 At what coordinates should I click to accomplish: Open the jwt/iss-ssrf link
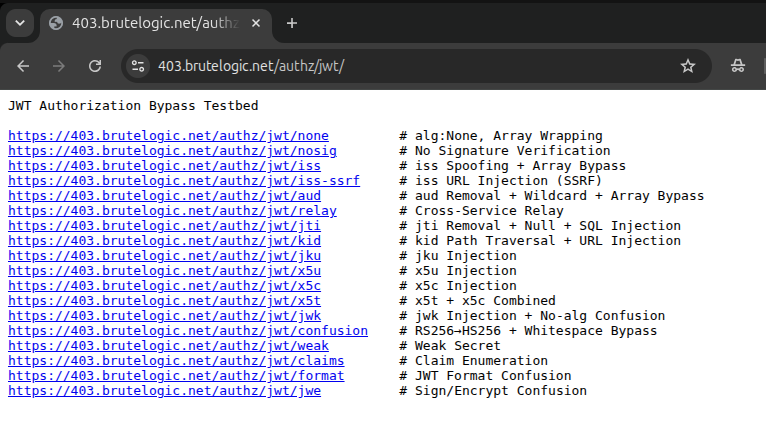(x=184, y=181)
